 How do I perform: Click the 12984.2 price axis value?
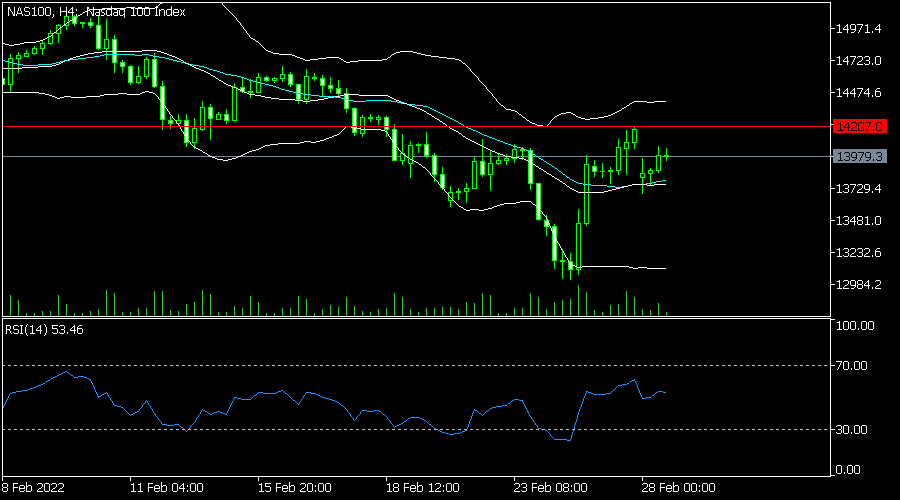point(858,284)
